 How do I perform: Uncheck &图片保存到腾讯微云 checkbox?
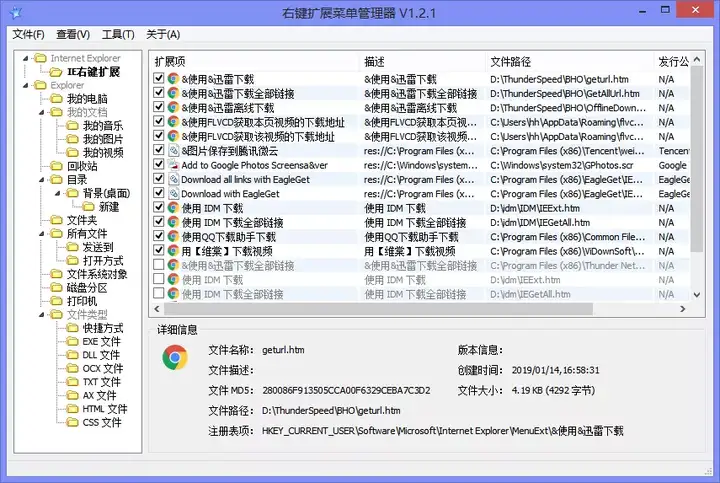pos(159,150)
